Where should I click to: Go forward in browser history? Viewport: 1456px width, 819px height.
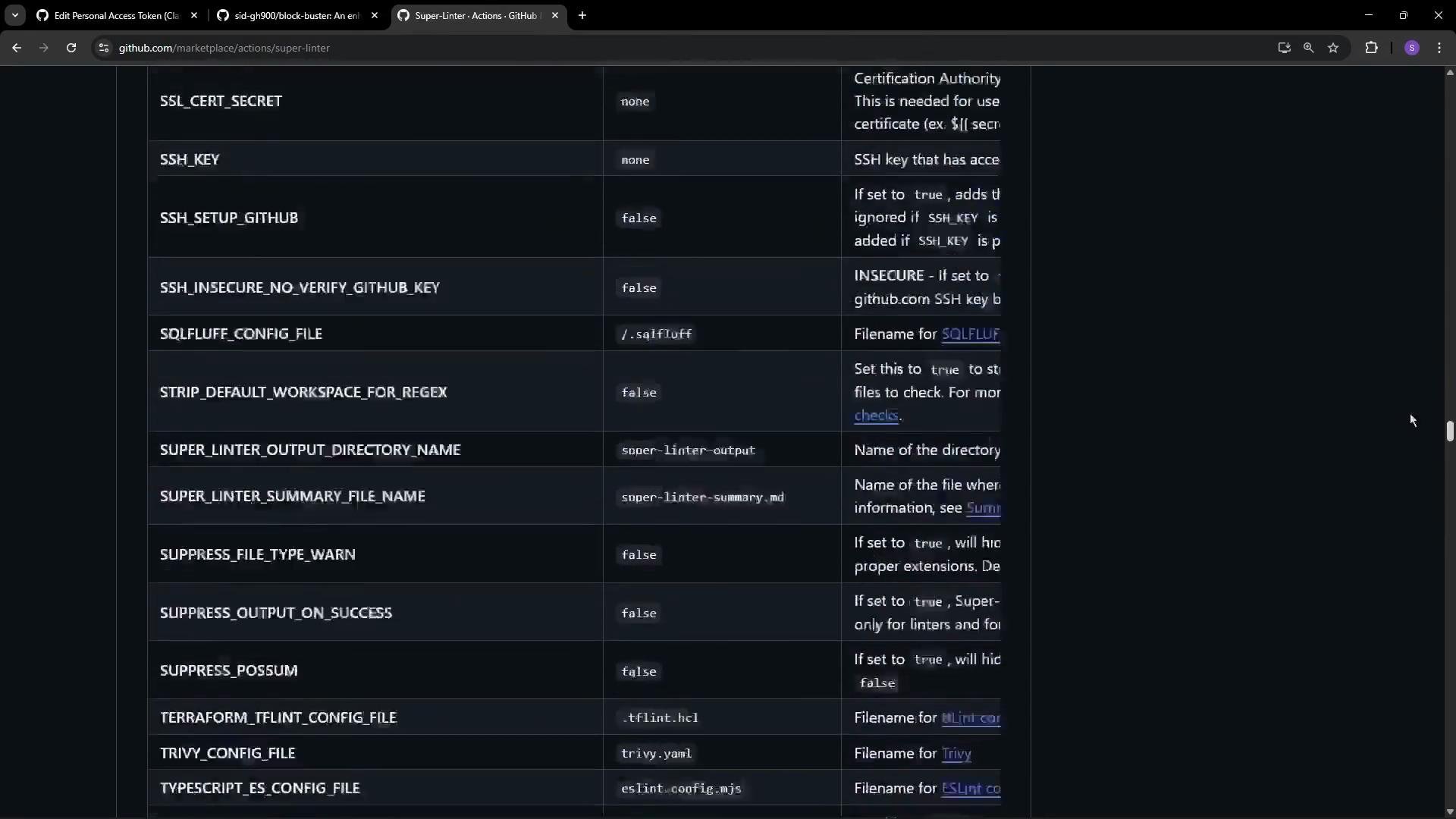coord(44,48)
